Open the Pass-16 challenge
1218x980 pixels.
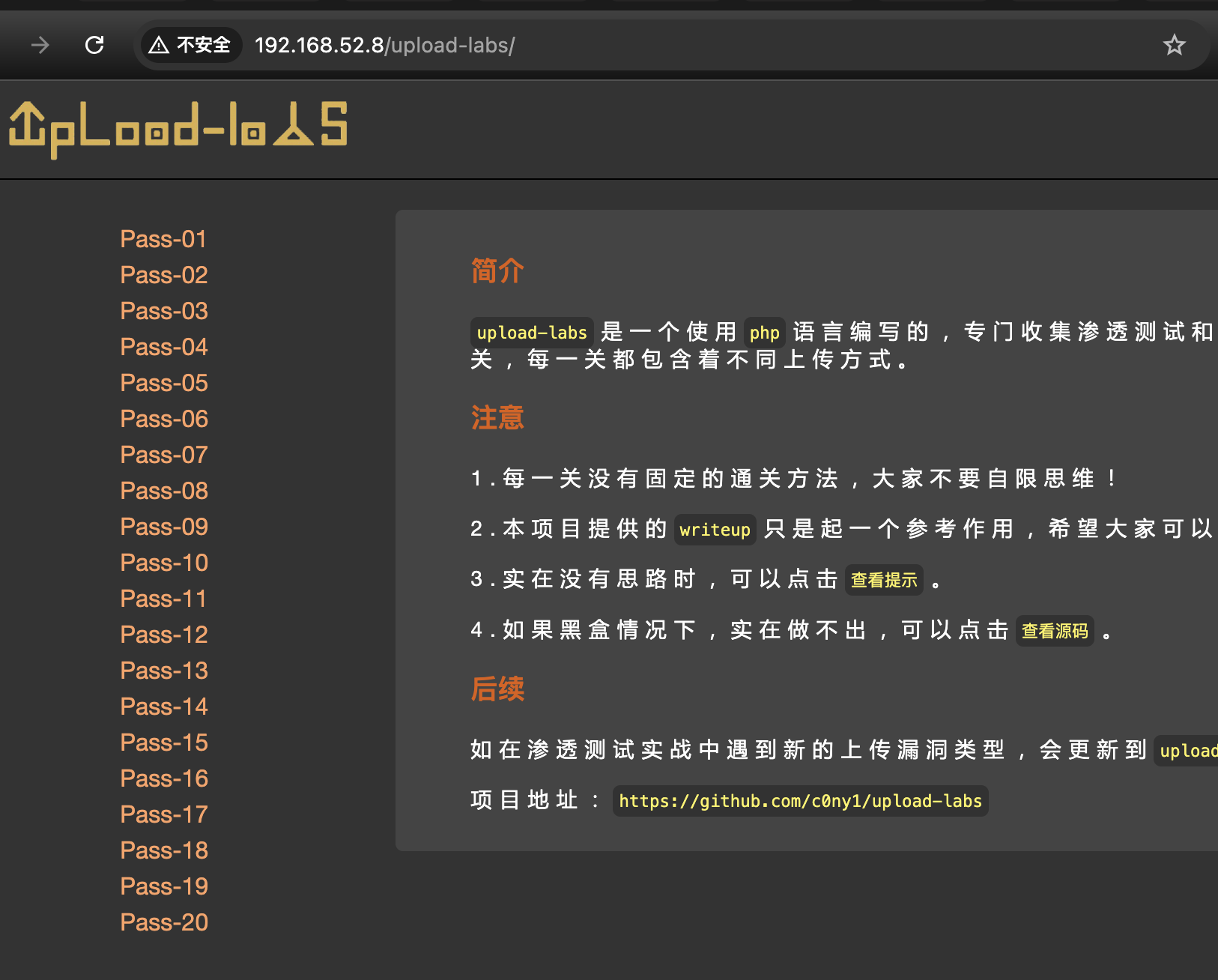[164, 778]
